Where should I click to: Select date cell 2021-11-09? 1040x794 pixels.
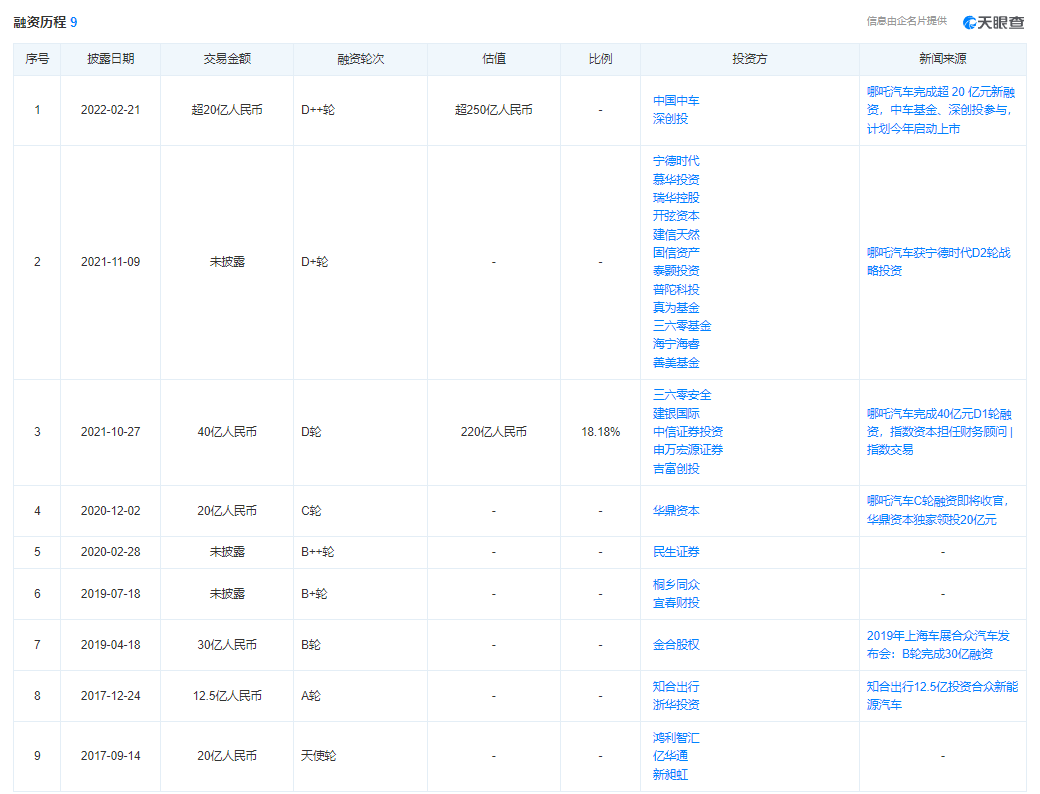point(111,262)
